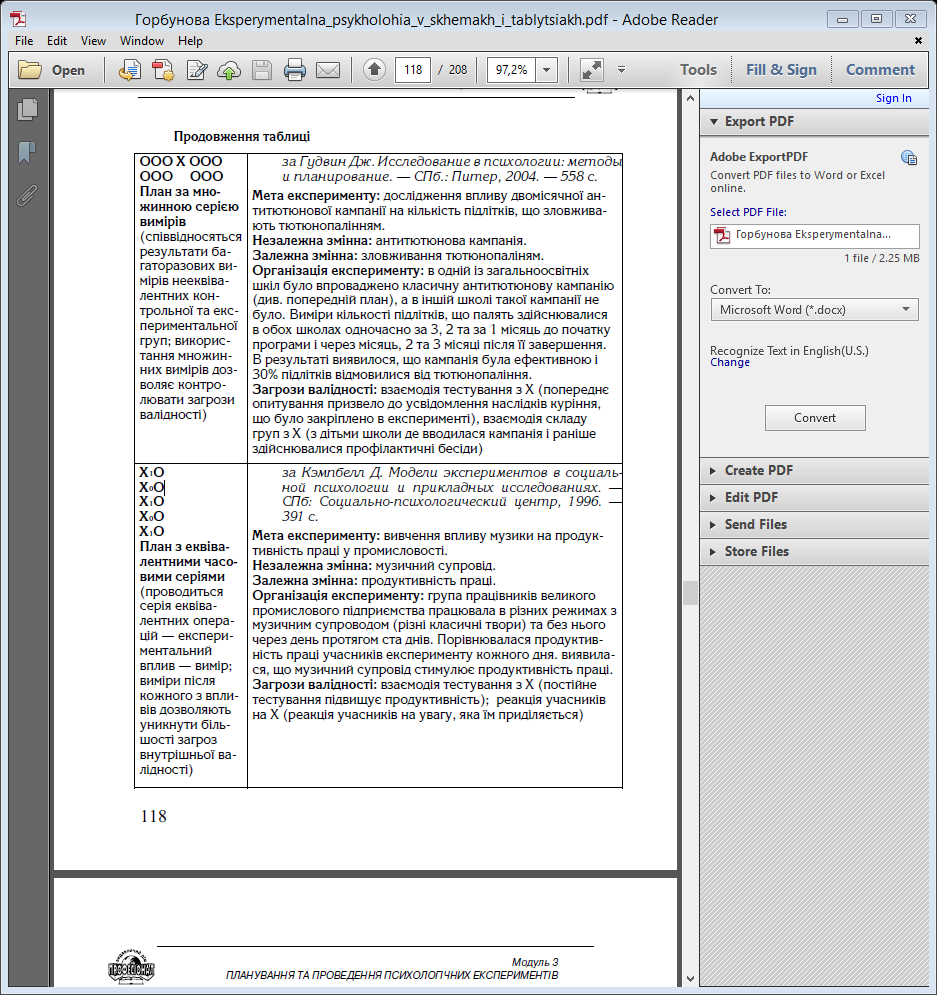Click the cloud upload toolbar icon
Viewport: 937px width, 995px height.
tap(229, 70)
